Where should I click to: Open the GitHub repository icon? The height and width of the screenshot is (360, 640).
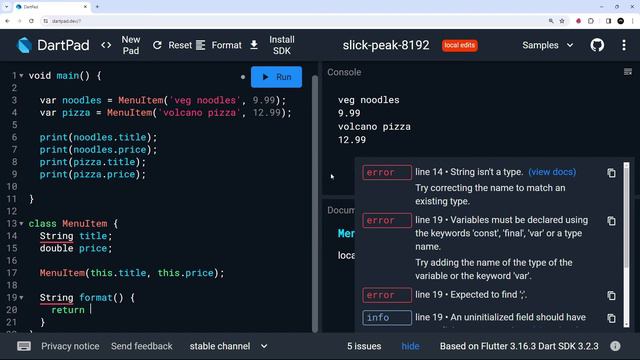(597, 45)
